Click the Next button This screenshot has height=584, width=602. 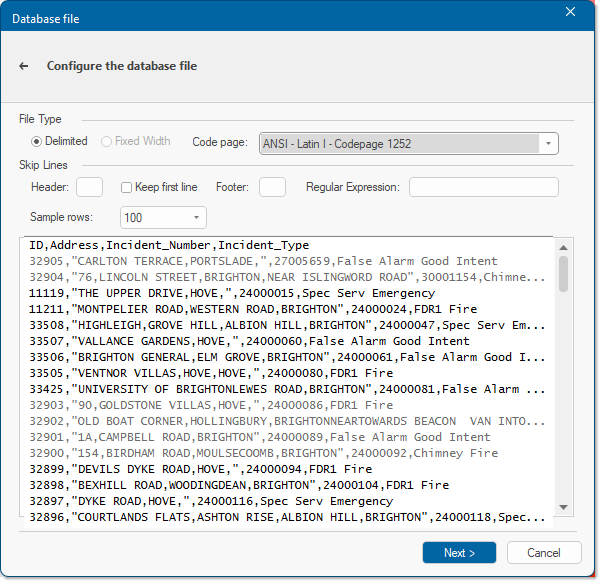coord(459,553)
